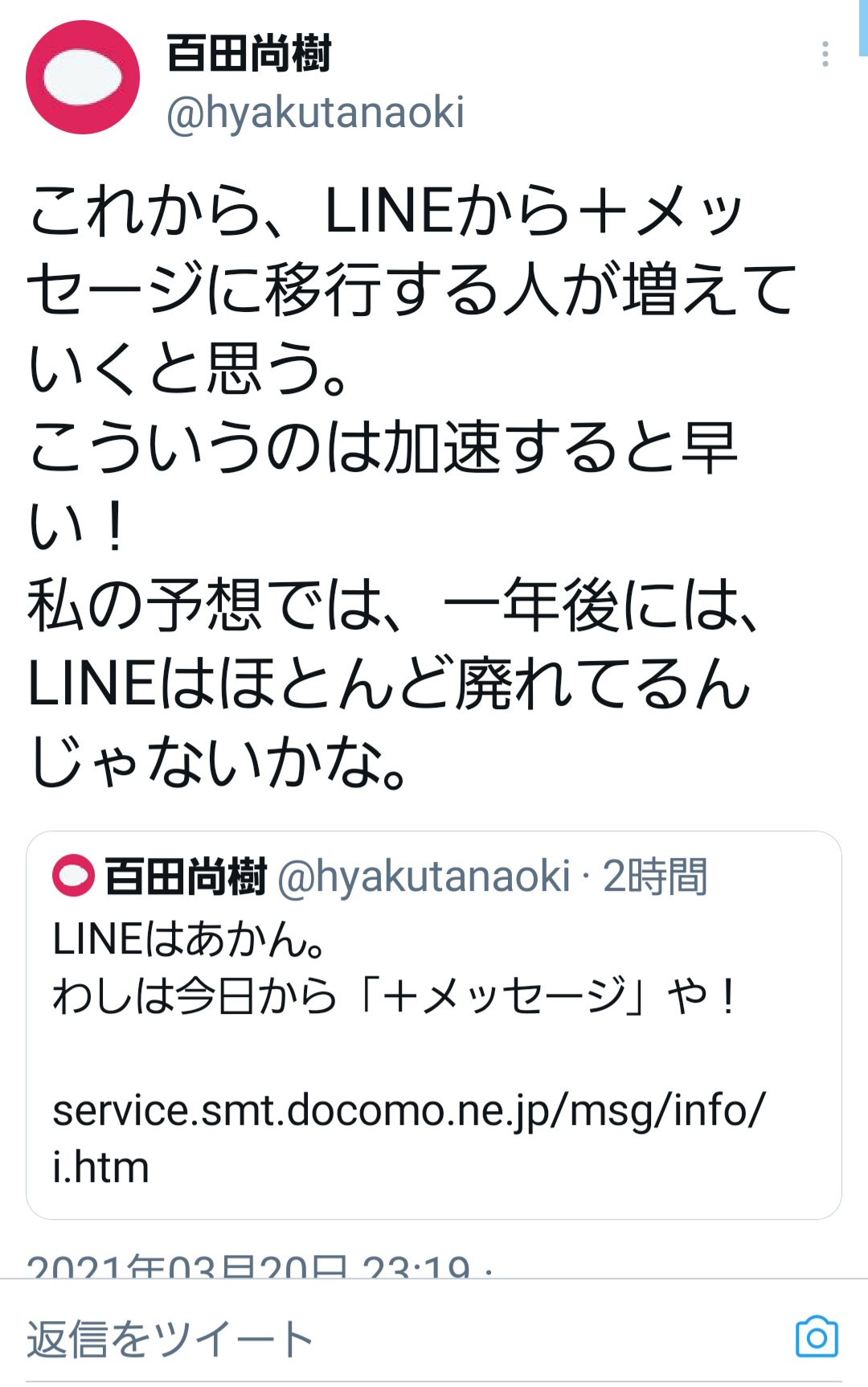Viewport: 868px width, 1387px height.
Task: Tap @hyakutanaoki handle inside the quoted tweet
Action: [424, 876]
